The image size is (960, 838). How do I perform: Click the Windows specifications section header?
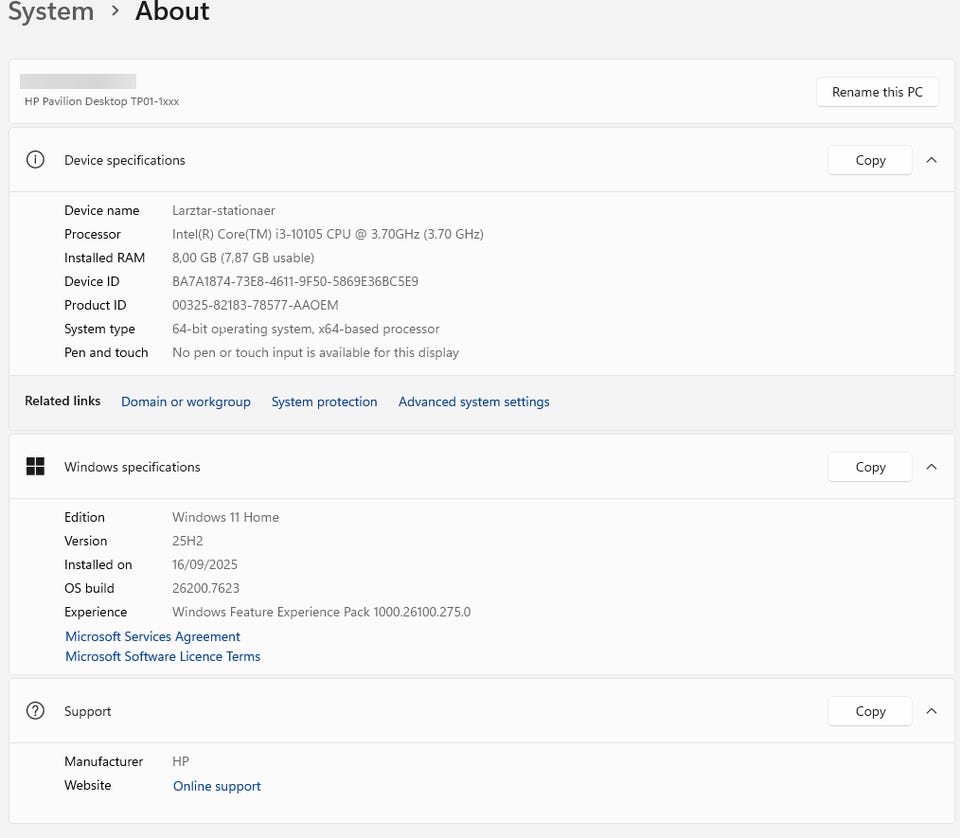132,467
